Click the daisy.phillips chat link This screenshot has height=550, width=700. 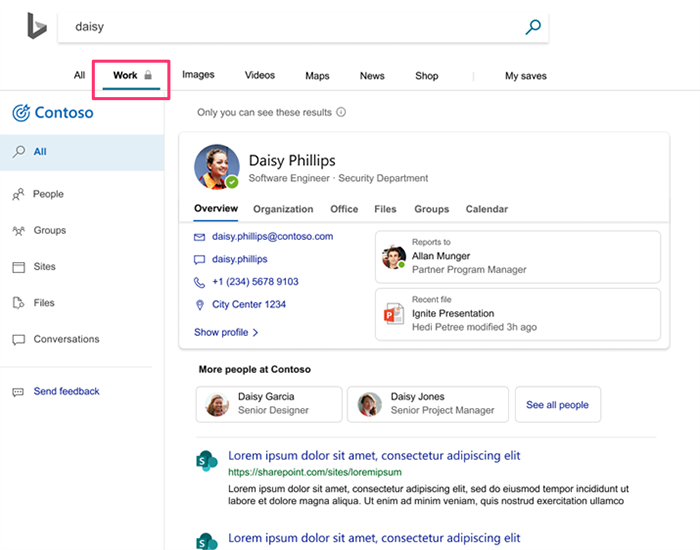(x=240, y=259)
